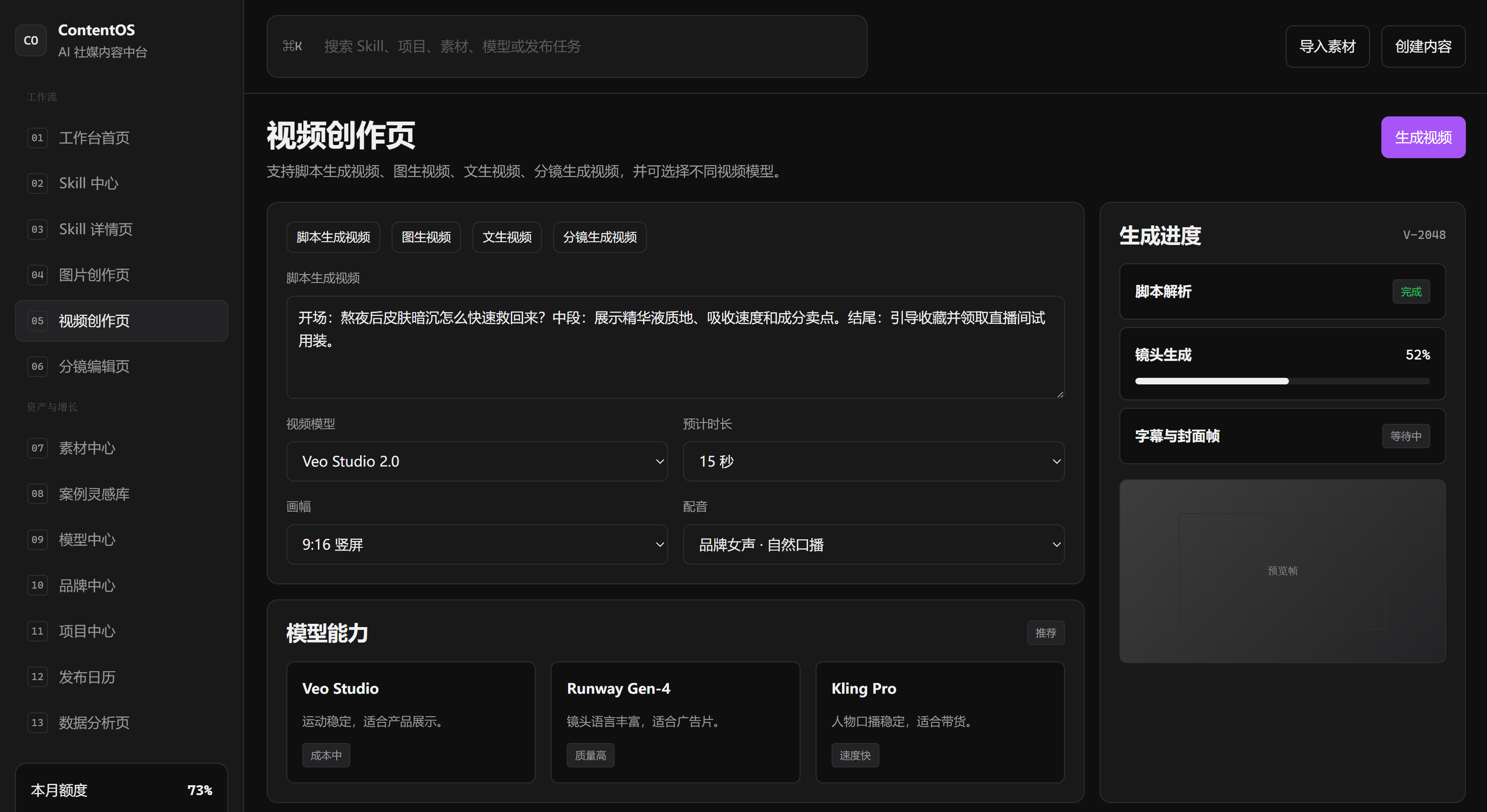
Task: Open Skill 详情页
Action: [121, 229]
